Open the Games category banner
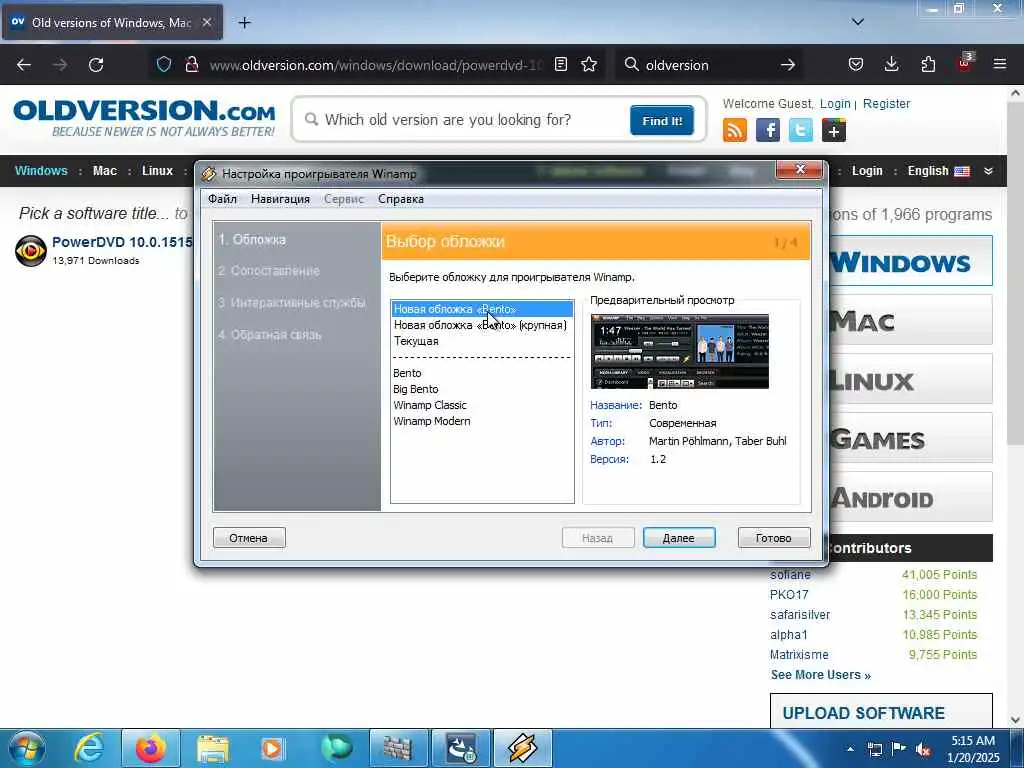The image size is (1024, 768). (911, 438)
